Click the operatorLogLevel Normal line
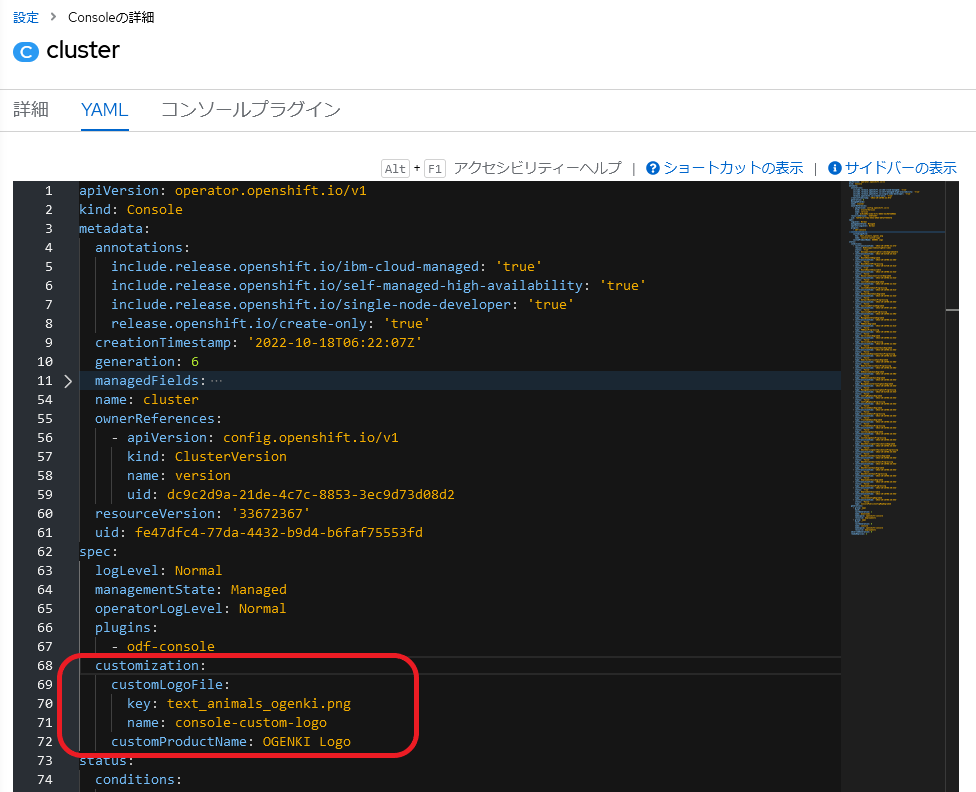The height and width of the screenshot is (792, 976). tap(190, 608)
